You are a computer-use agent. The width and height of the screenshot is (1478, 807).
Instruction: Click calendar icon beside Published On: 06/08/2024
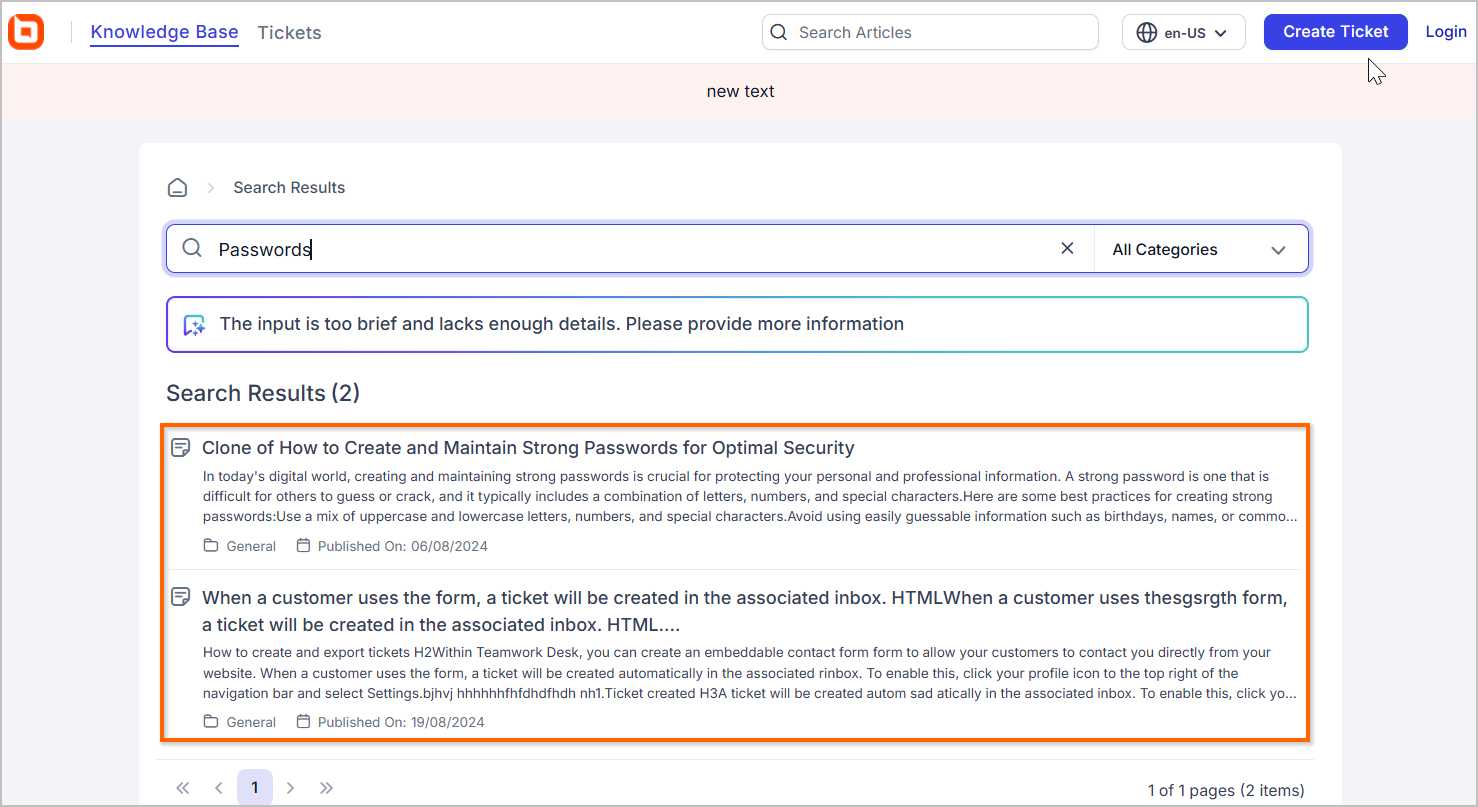303,546
